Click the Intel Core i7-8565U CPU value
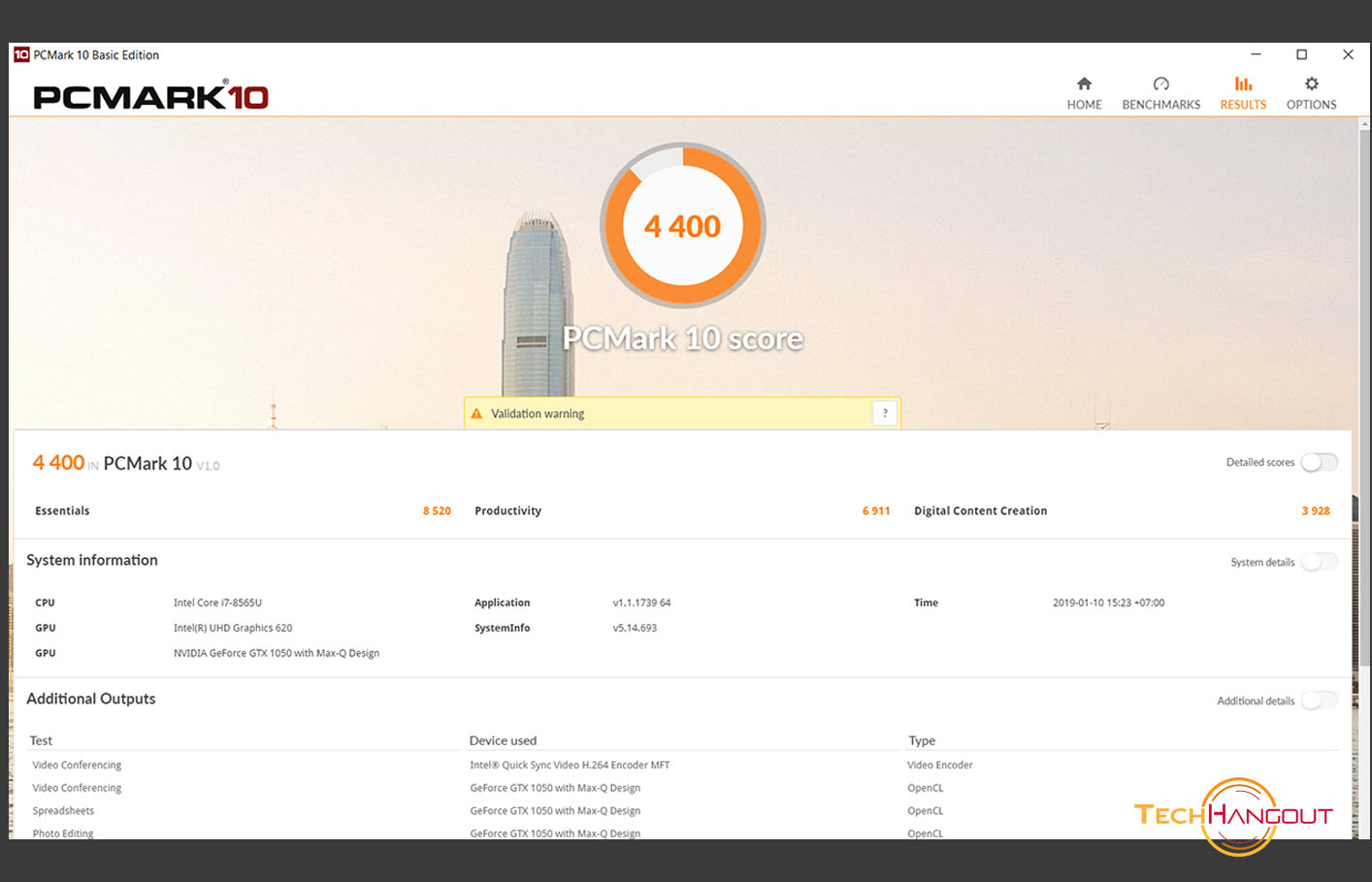This screenshot has height=882, width=1372. [217, 603]
